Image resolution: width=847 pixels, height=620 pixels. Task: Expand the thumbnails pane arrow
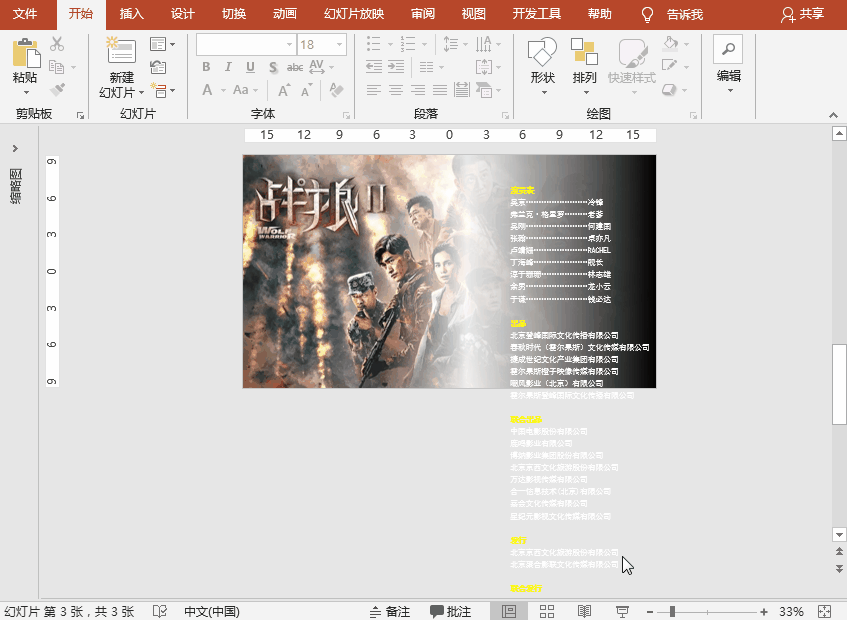(x=15, y=148)
